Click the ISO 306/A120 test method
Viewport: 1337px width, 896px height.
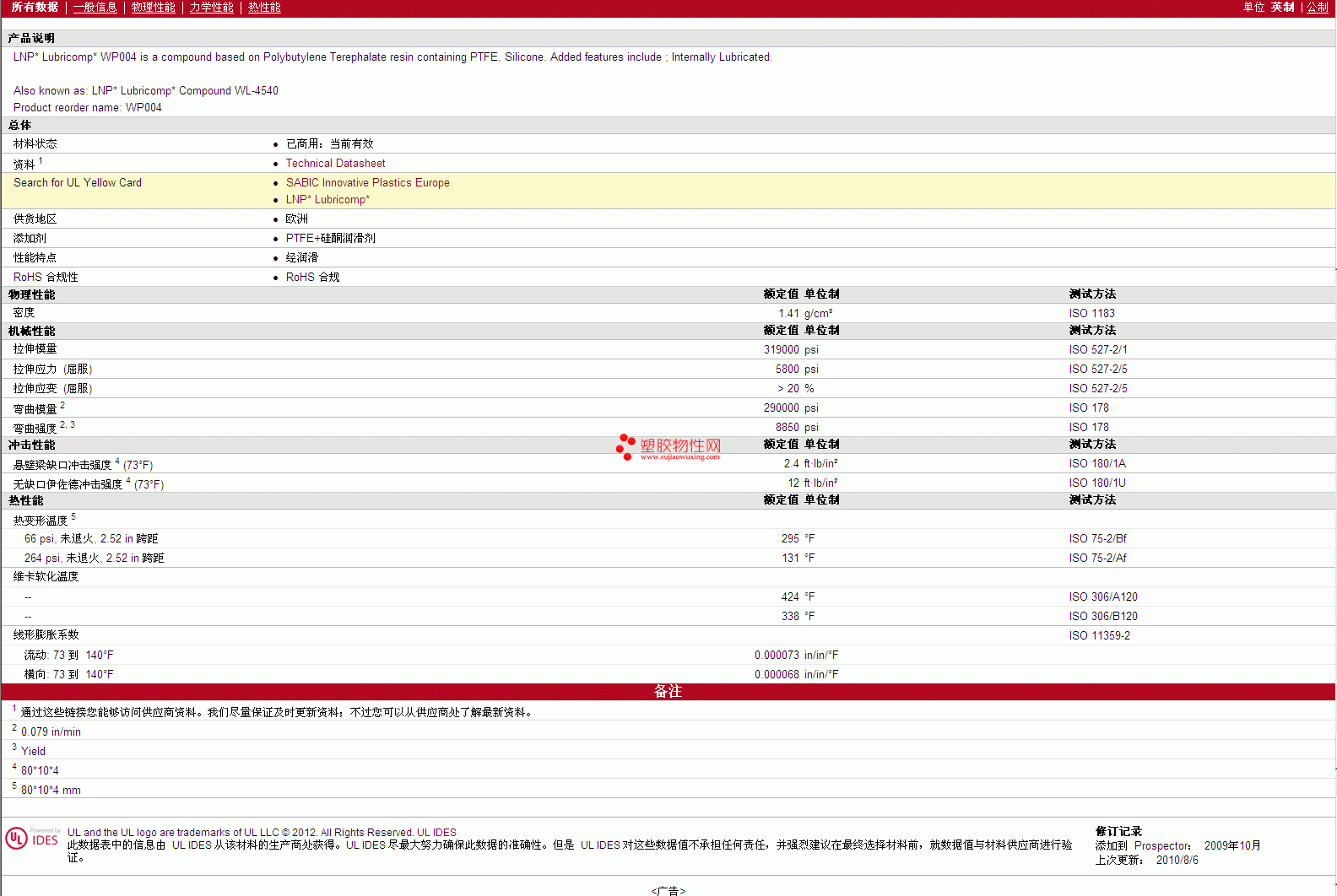point(1103,597)
